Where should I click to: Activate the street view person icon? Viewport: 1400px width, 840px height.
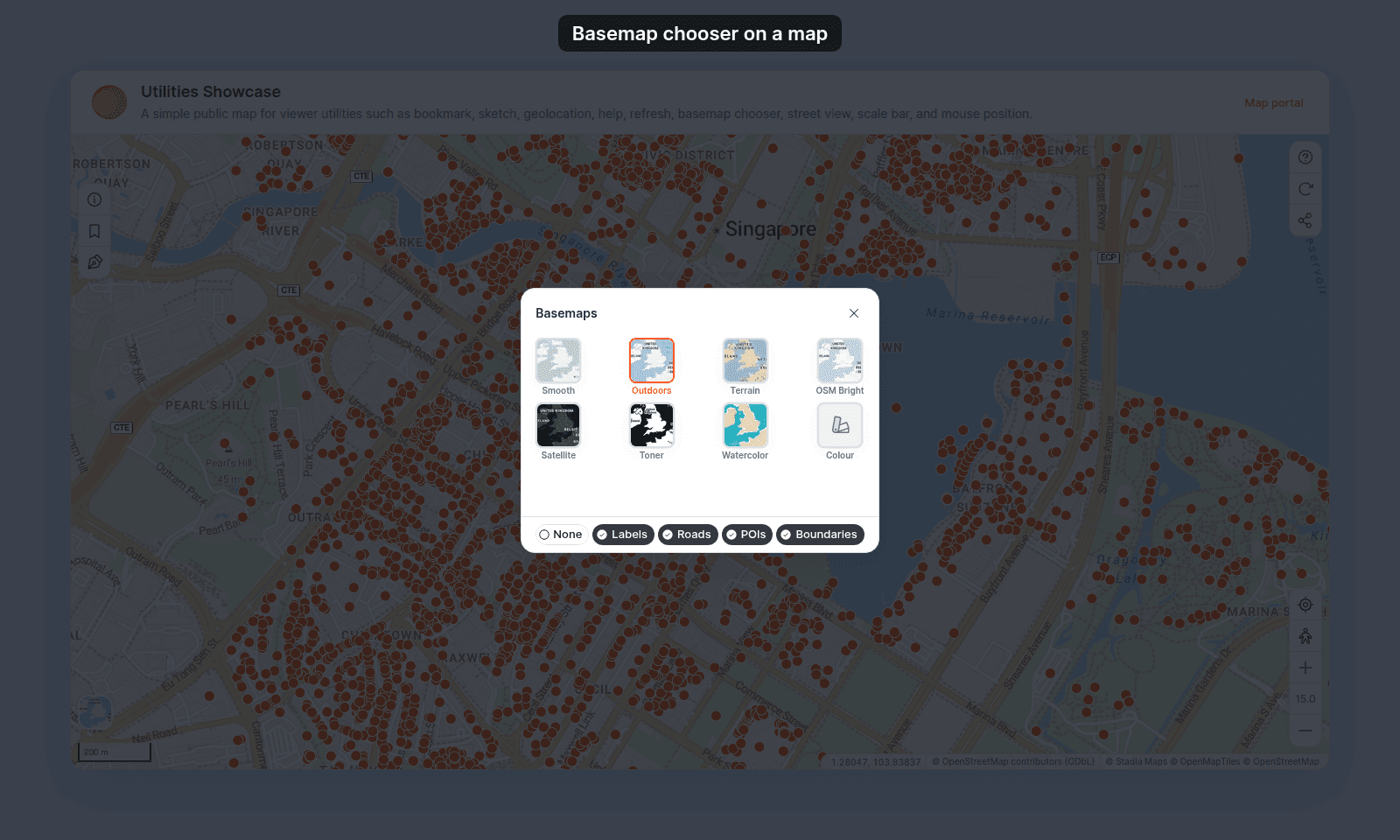coord(1305,636)
